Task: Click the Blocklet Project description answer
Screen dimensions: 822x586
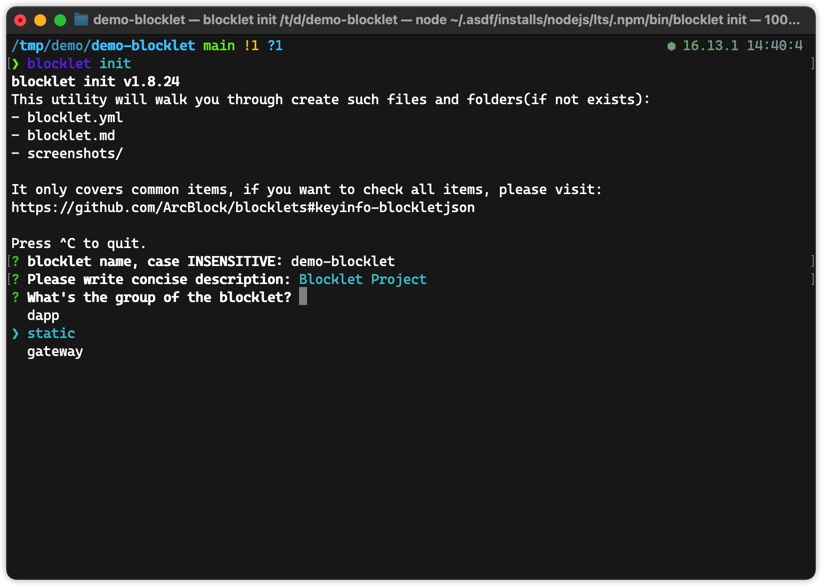Action: pyautogui.click(x=363, y=280)
